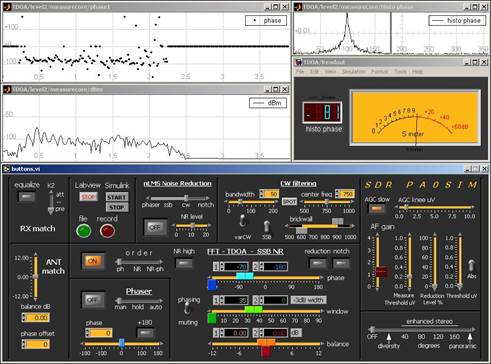This screenshot has height=364, width=491.
Task: Flip the phasing/muting toggle switch
Action: (188, 309)
